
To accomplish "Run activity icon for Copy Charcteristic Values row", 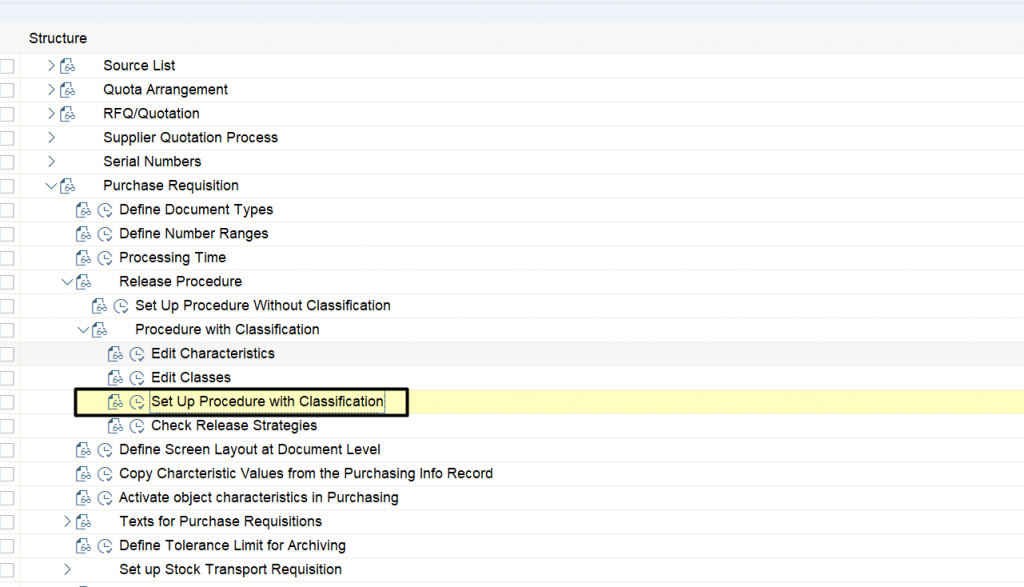I will (x=105, y=474).
